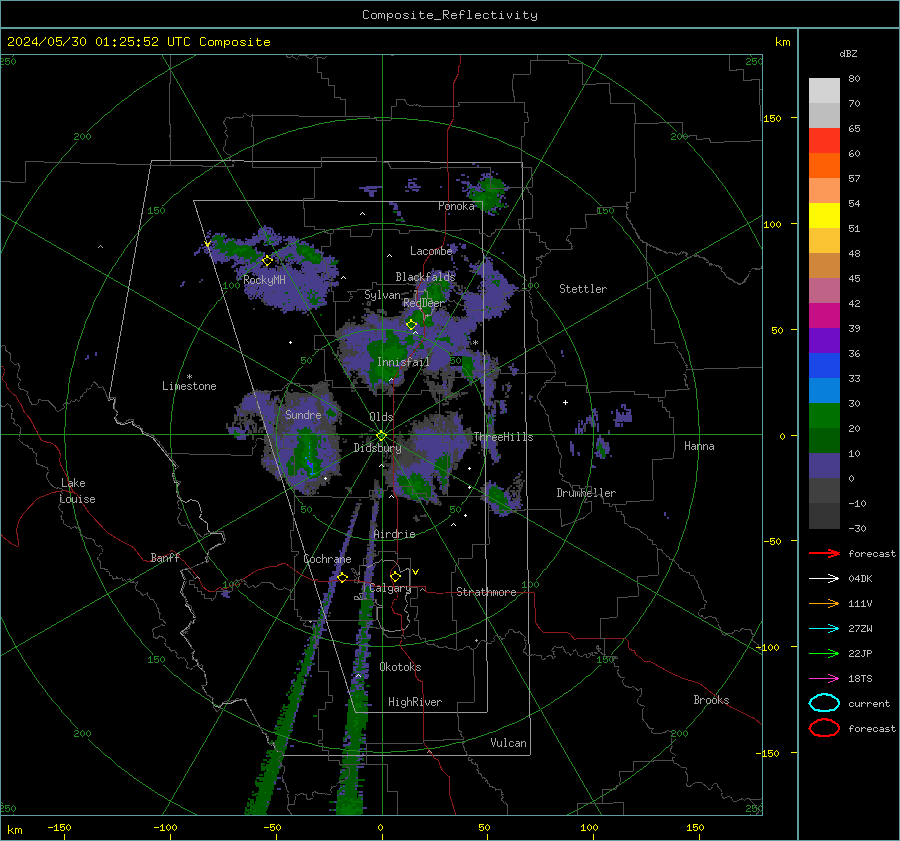Select the light gray 80 dBZ swatch
900x841 pixels.
click(824, 90)
